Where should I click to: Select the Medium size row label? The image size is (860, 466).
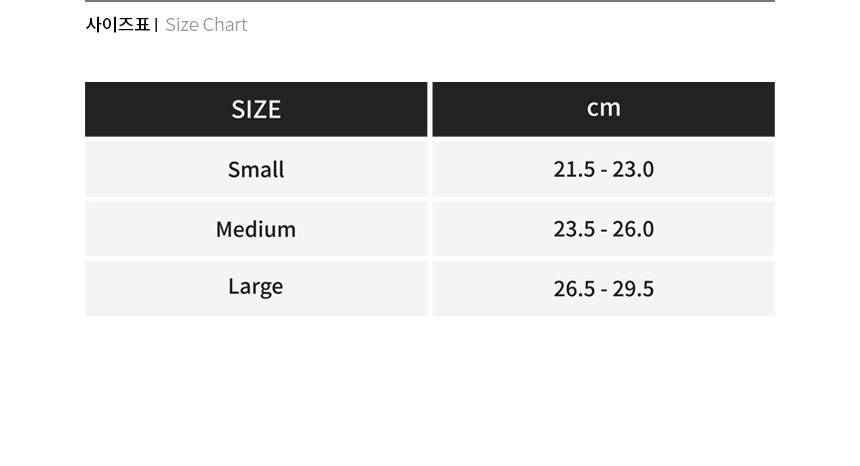256,229
